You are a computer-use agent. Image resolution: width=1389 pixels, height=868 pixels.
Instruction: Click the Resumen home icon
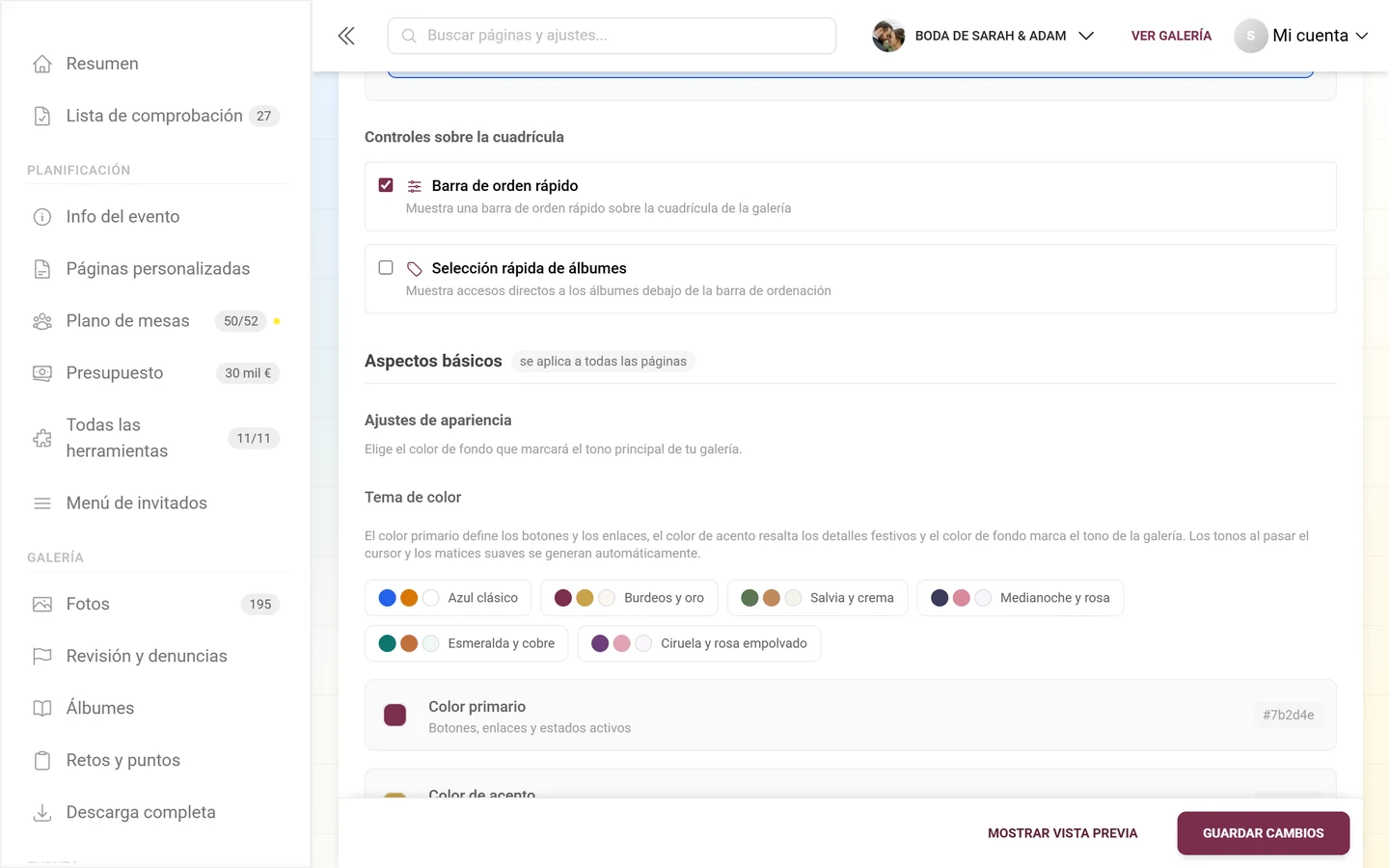coord(42,64)
